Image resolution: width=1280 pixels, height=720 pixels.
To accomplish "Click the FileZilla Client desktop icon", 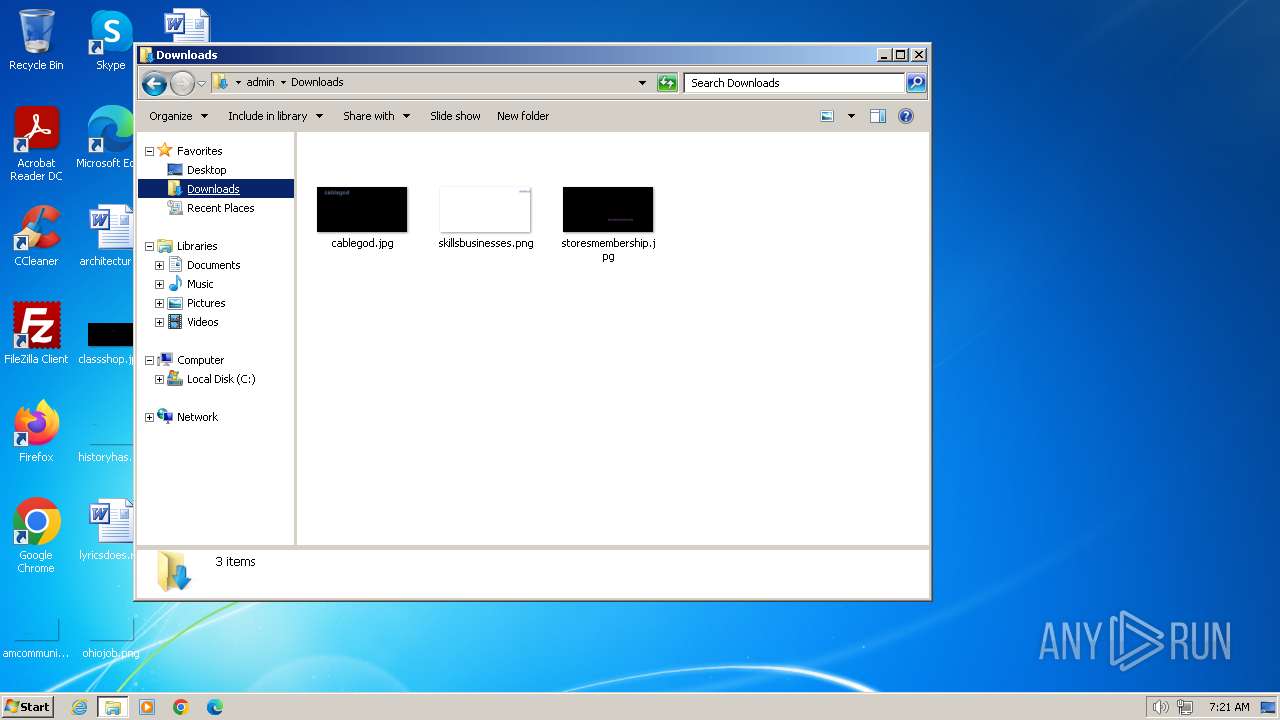I will [36, 333].
